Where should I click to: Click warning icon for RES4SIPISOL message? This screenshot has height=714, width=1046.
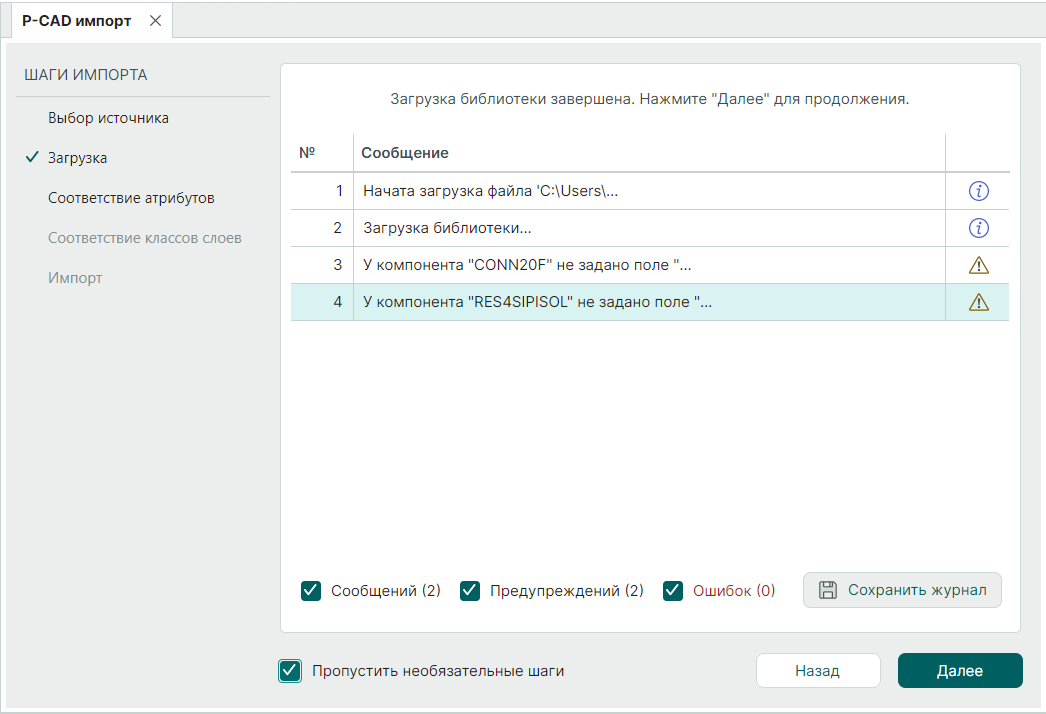978,303
